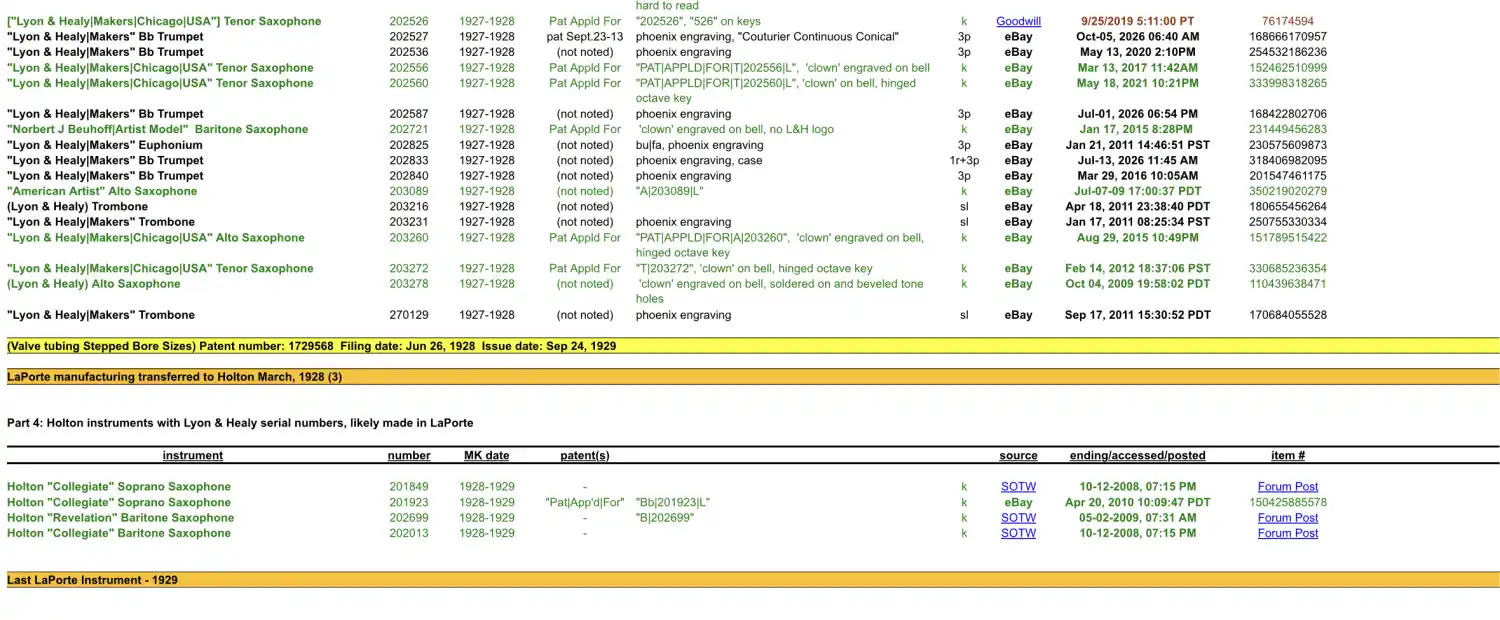Click the Last LaPorte Instrument 1929 banner
The height and width of the screenshot is (620, 1500).
pos(753,580)
